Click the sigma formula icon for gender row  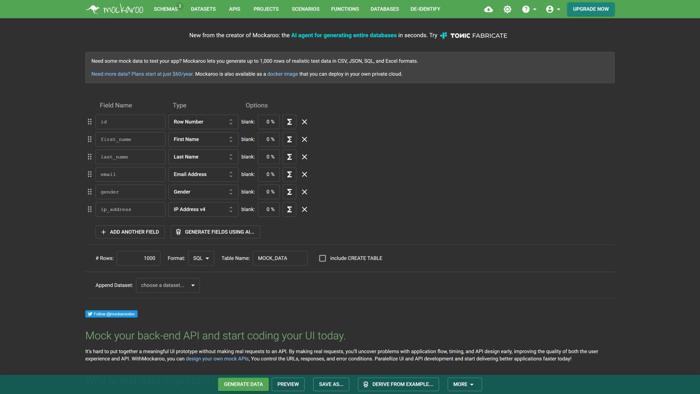(289, 192)
